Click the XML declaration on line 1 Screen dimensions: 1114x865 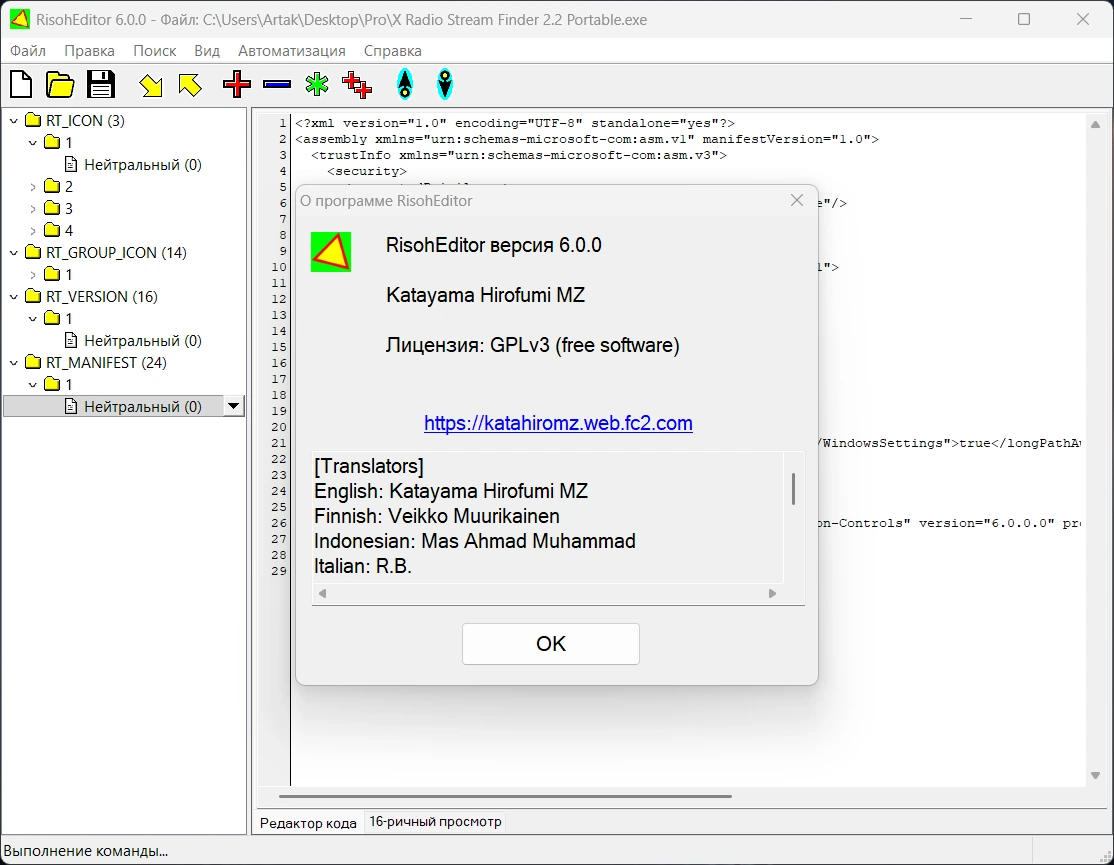click(515, 123)
